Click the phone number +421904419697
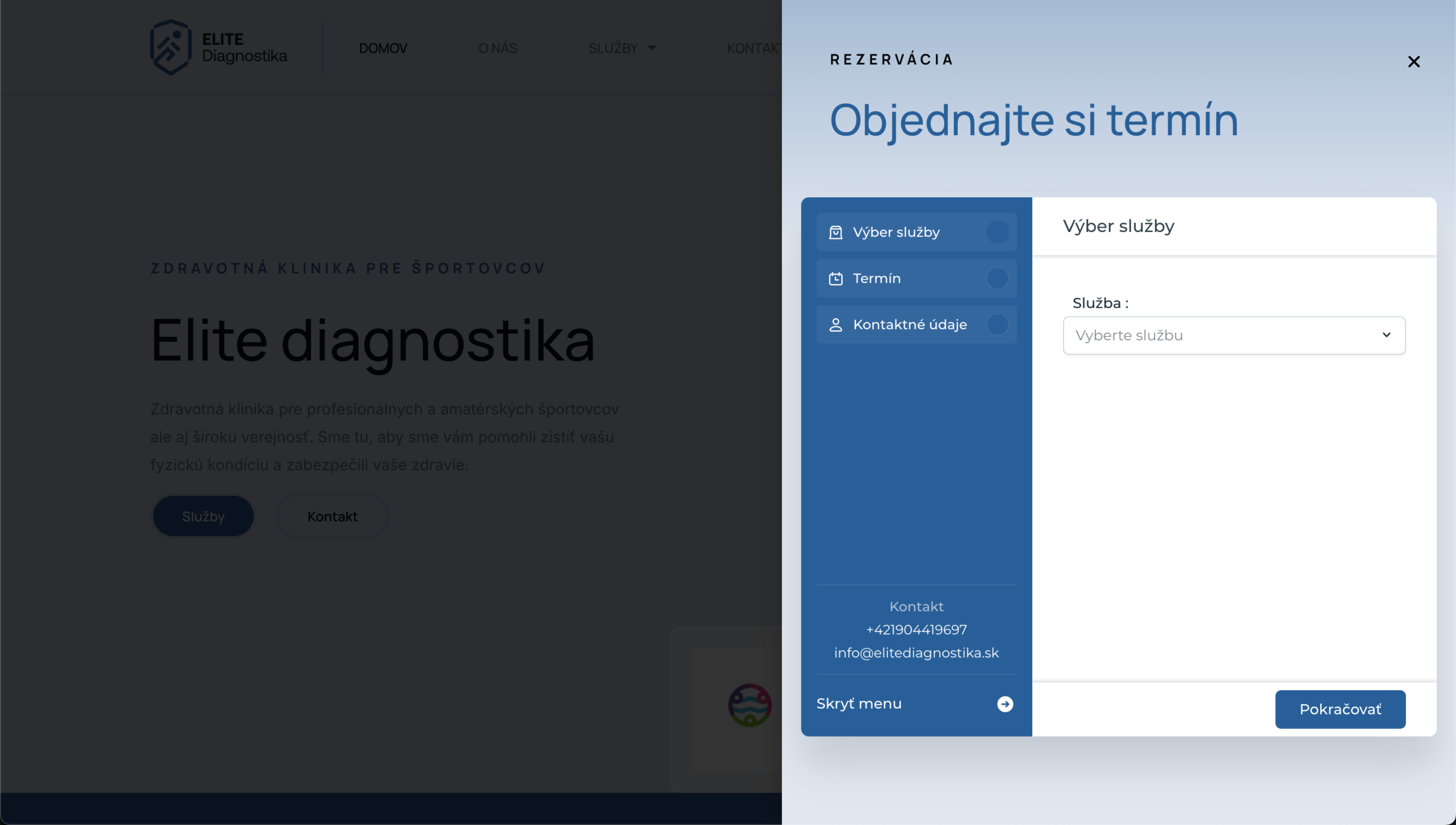 [916, 630]
